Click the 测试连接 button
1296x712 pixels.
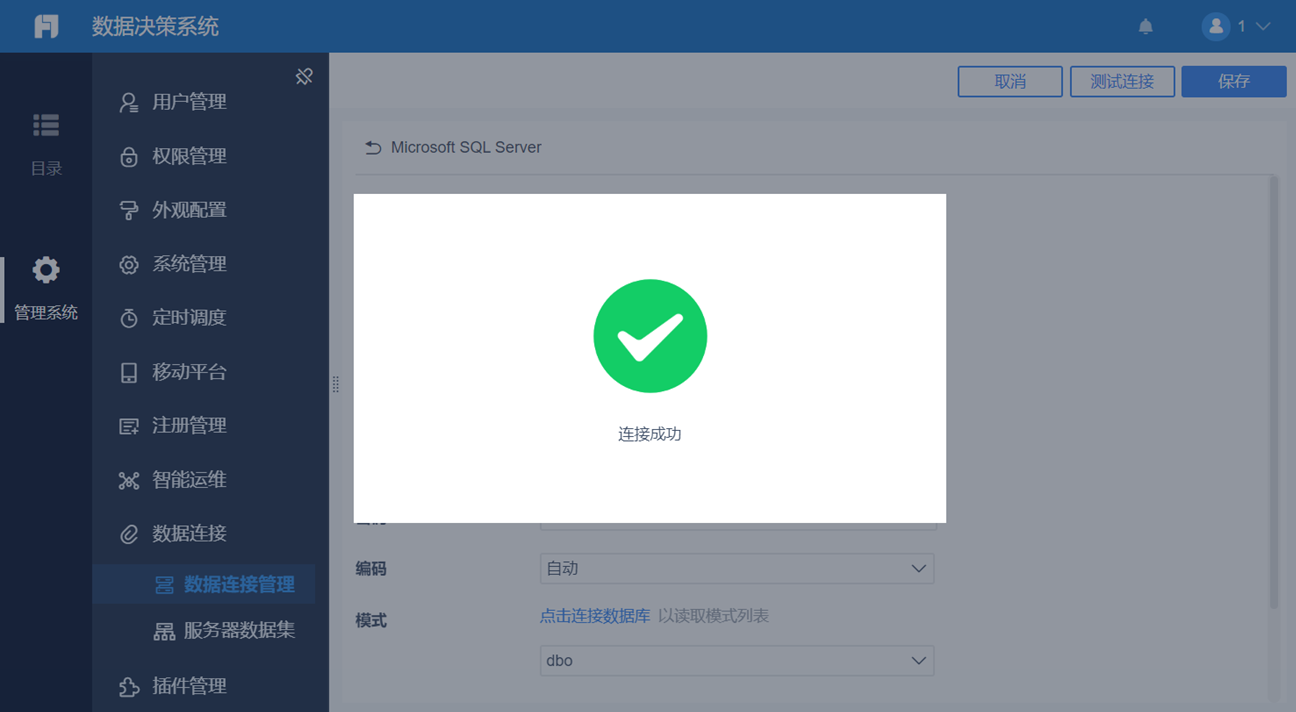1122,82
